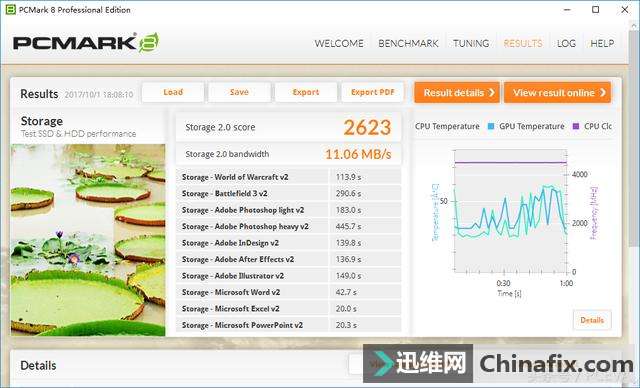Open the TUNING tab
The width and height of the screenshot is (640, 388).
pyautogui.click(x=471, y=43)
